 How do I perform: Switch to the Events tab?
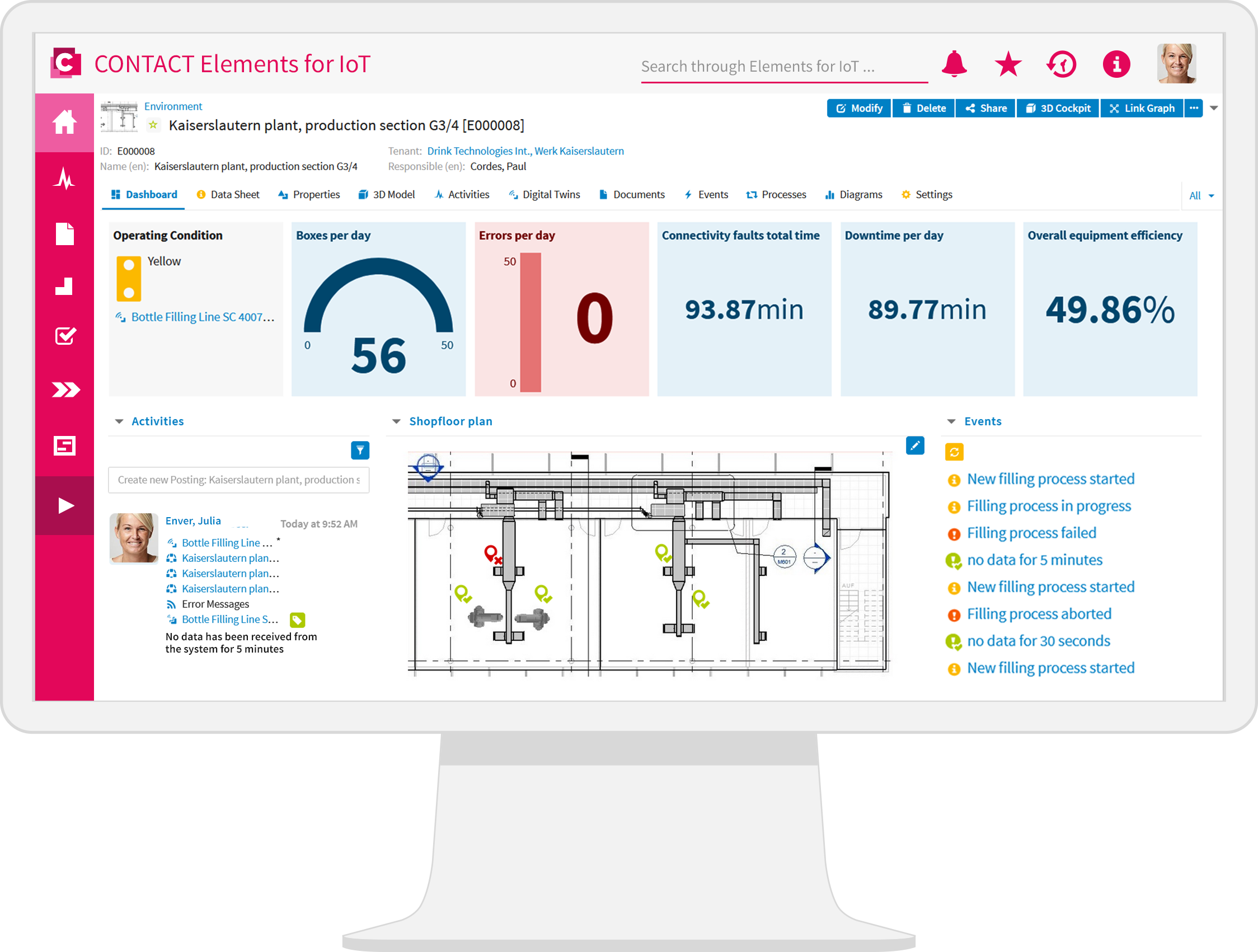click(x=706, y=195)
